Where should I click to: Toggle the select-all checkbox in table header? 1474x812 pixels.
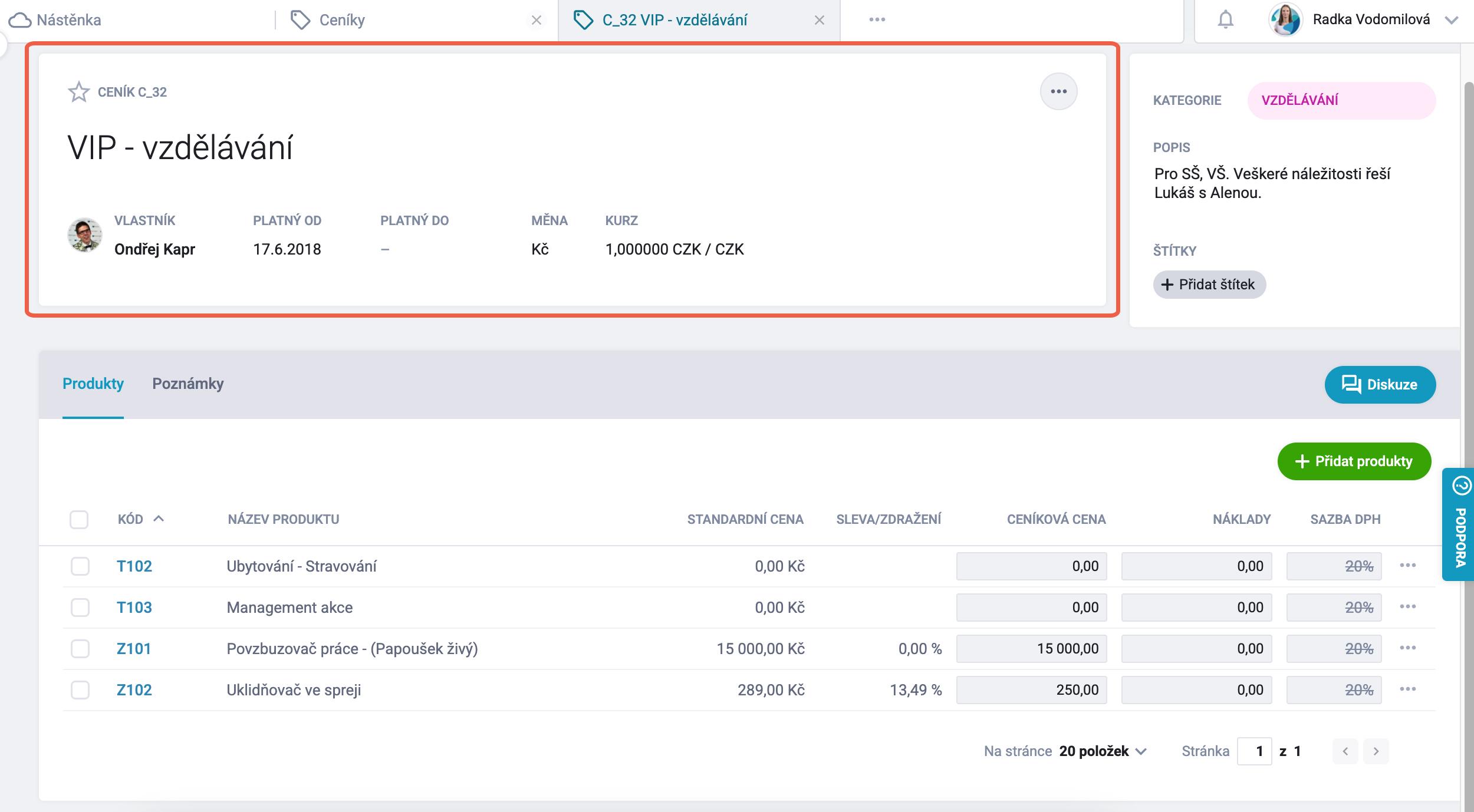[79, 519]
